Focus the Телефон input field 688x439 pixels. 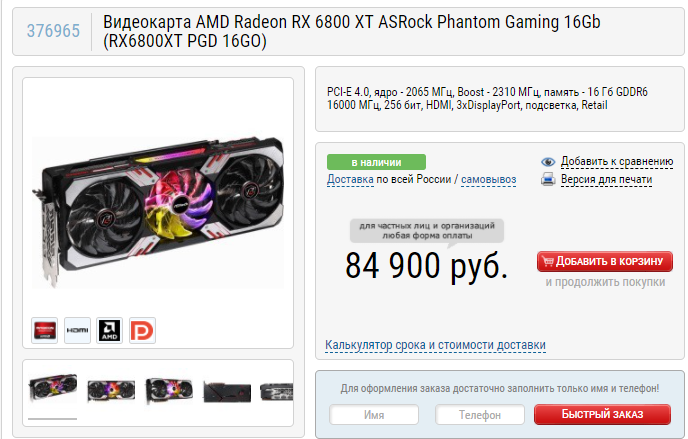click(480, 415)
